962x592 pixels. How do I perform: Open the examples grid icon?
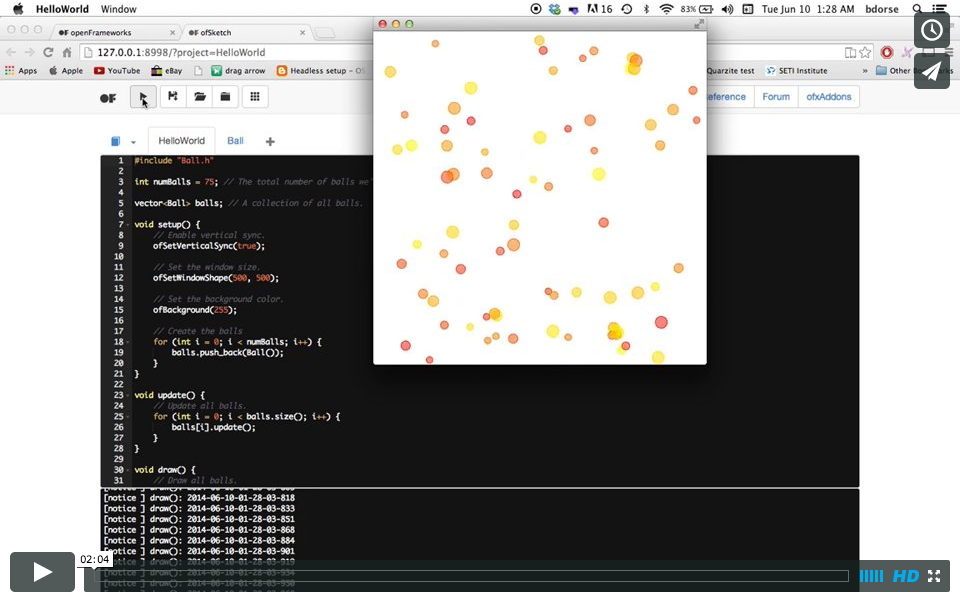pyautogui.click(x=256, y=97)
